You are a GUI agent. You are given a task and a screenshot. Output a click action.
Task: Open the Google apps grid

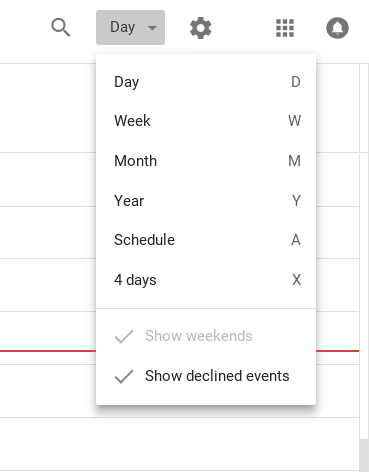(x=285, y=28)
